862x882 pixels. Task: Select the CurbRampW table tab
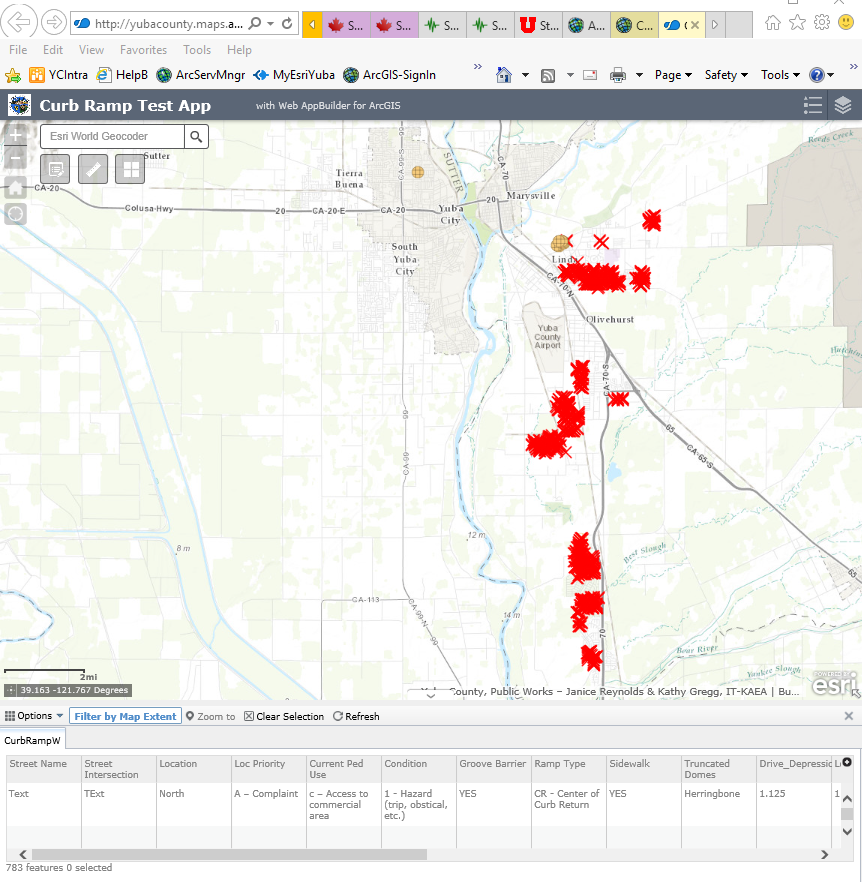click(32, 740)
